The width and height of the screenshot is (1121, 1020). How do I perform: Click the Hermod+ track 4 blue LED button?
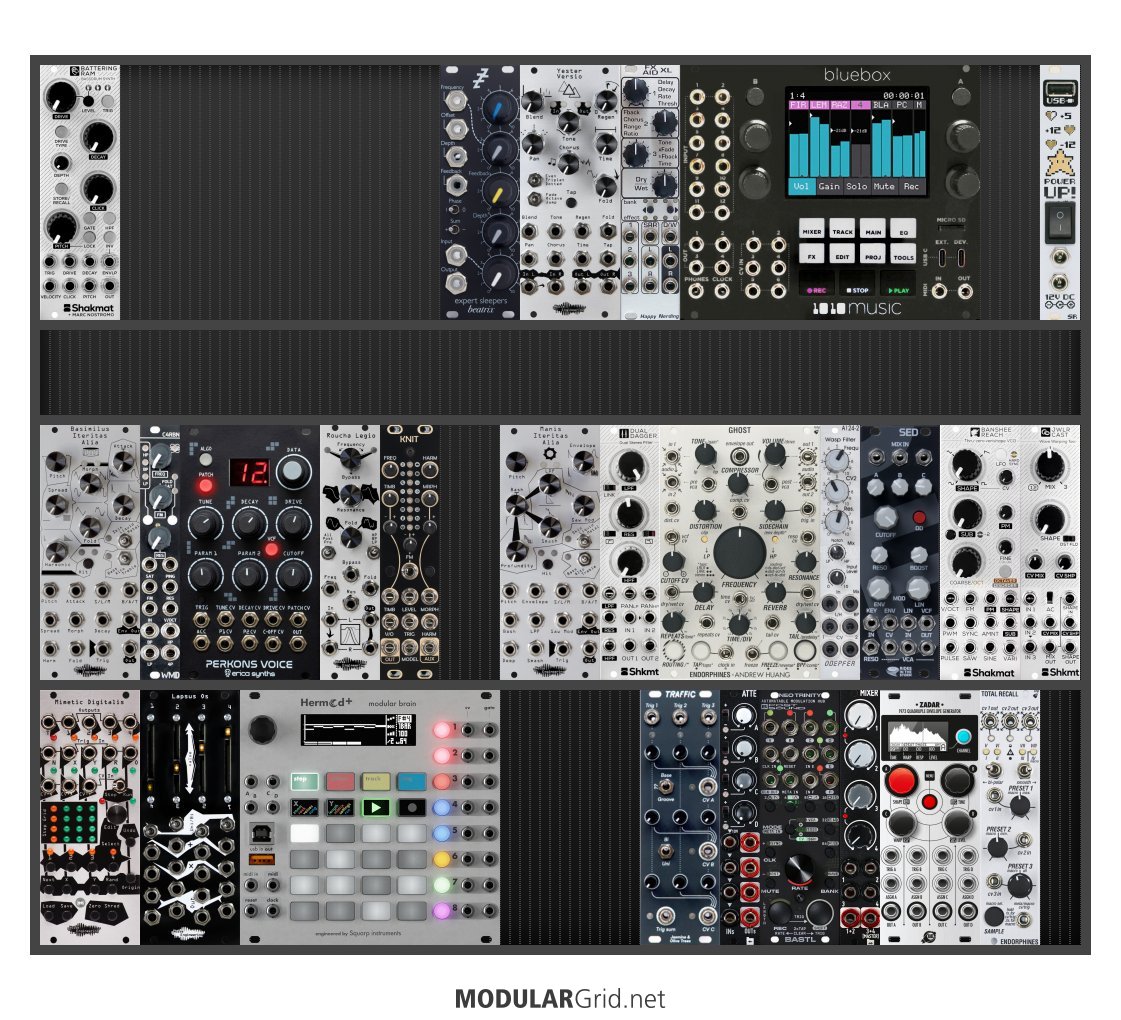tap(442, 807)
